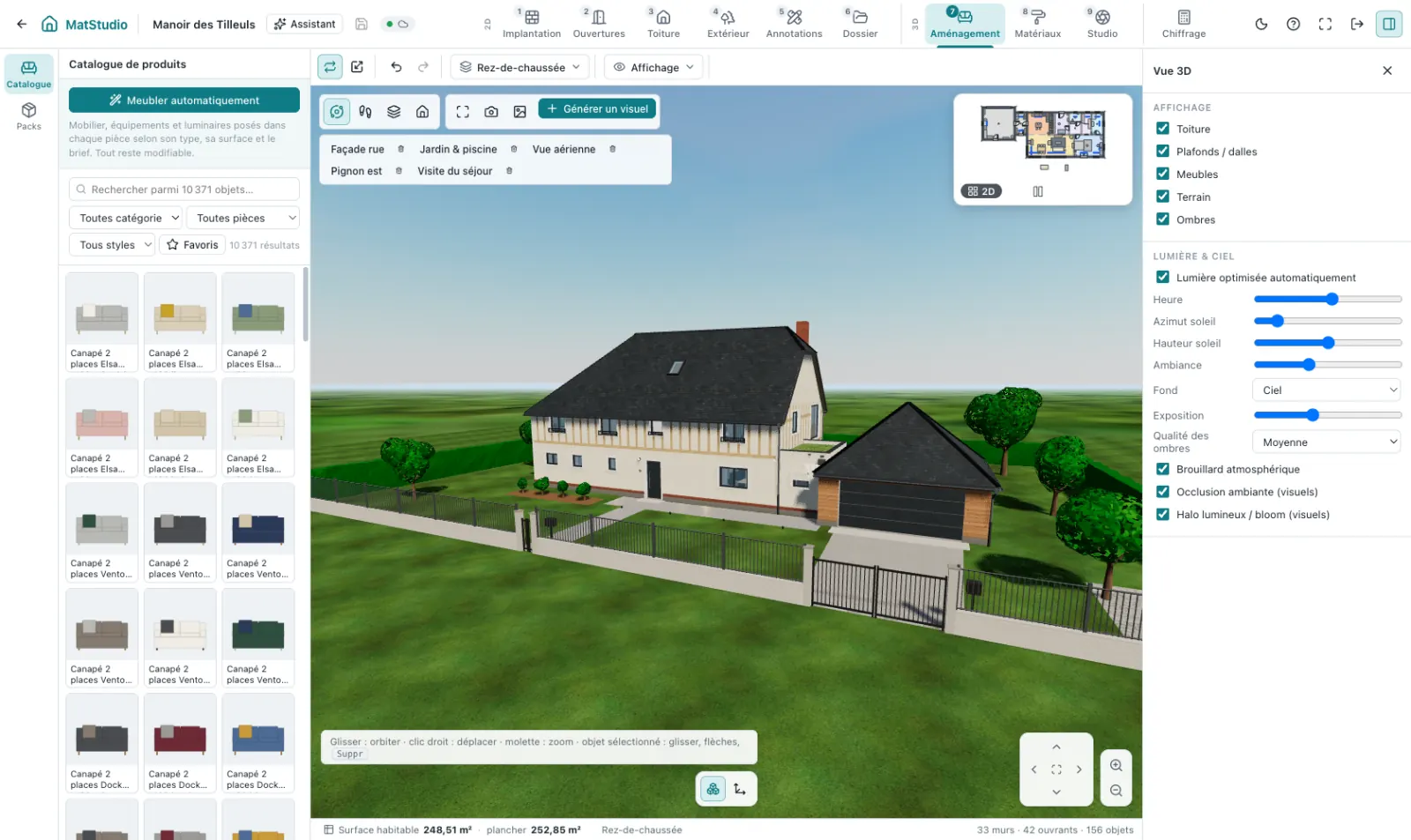Viewport: 1411px width, 840px height.
Task: Open the layers stack view icon
Action: [x=394, y=111]
